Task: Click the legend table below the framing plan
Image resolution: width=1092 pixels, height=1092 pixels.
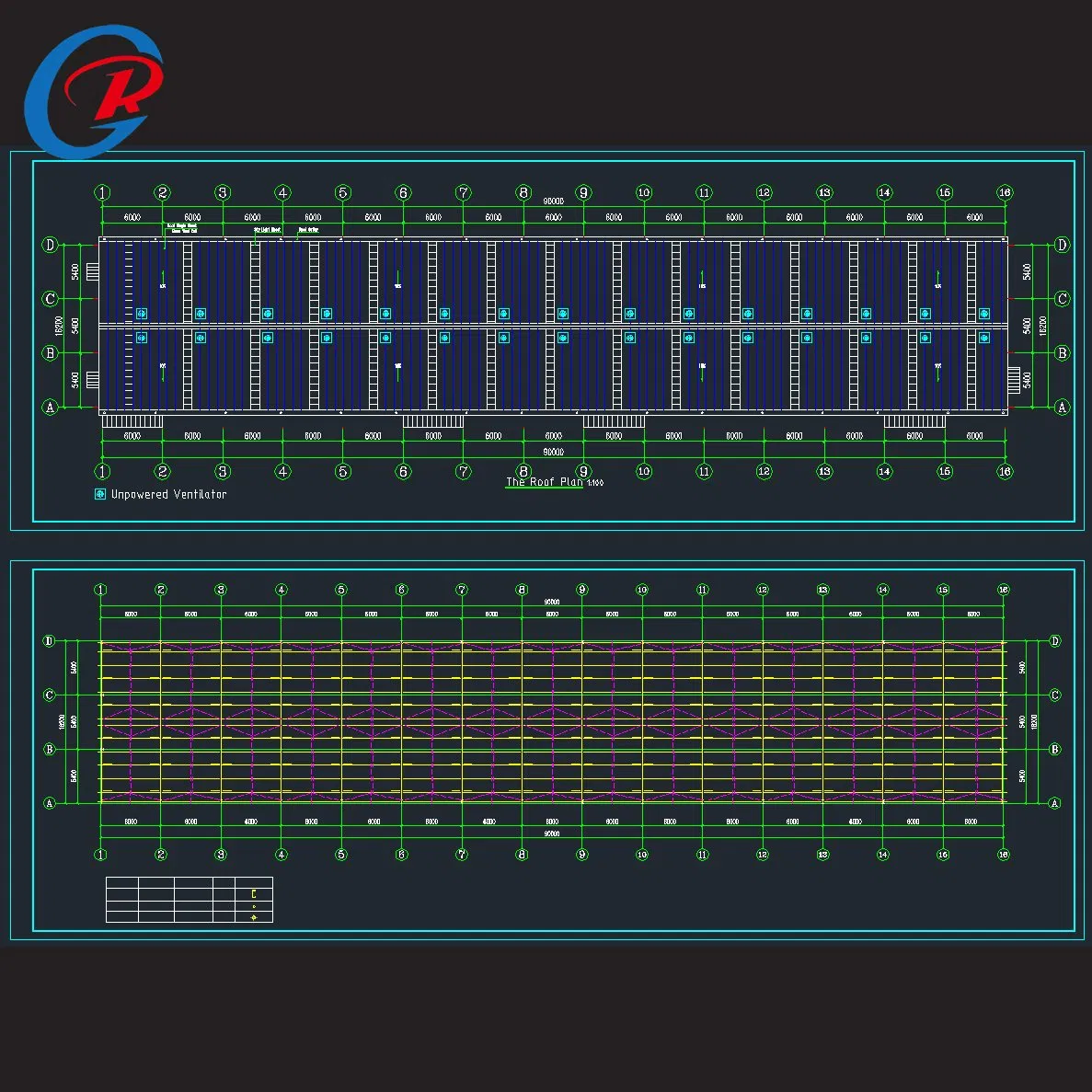Action: [189, 900]
